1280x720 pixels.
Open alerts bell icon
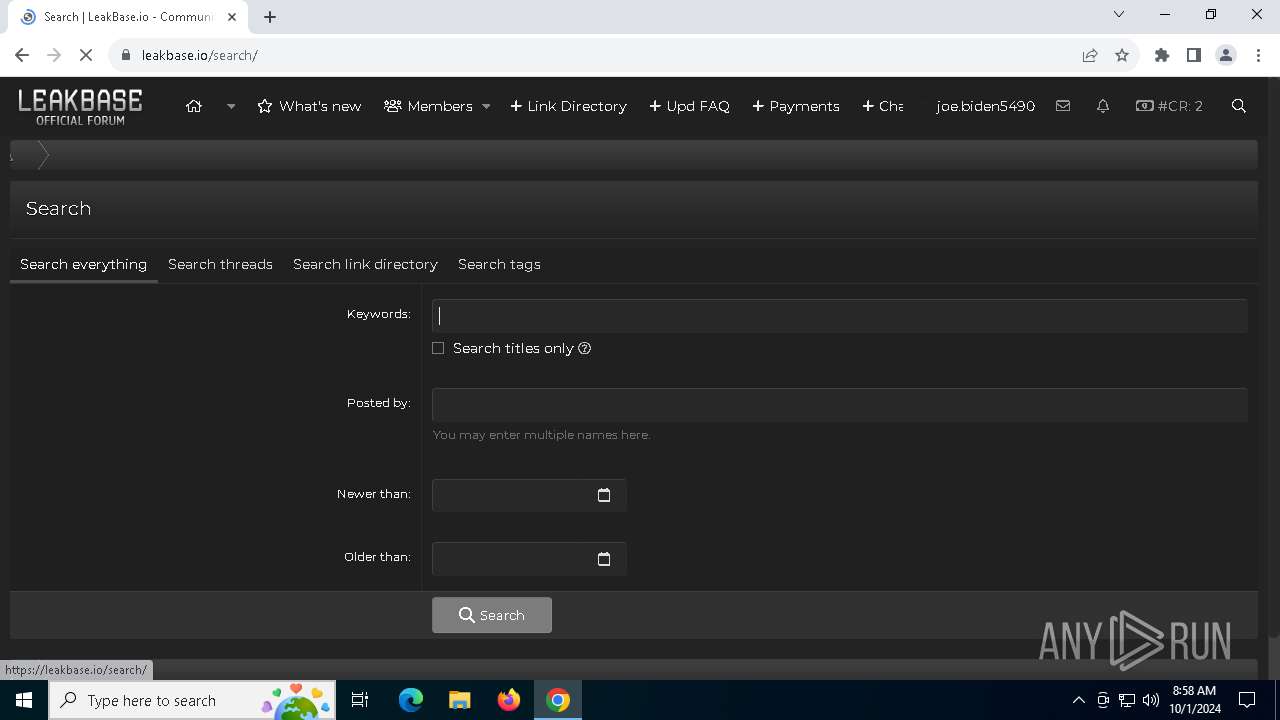point(1103,106)
